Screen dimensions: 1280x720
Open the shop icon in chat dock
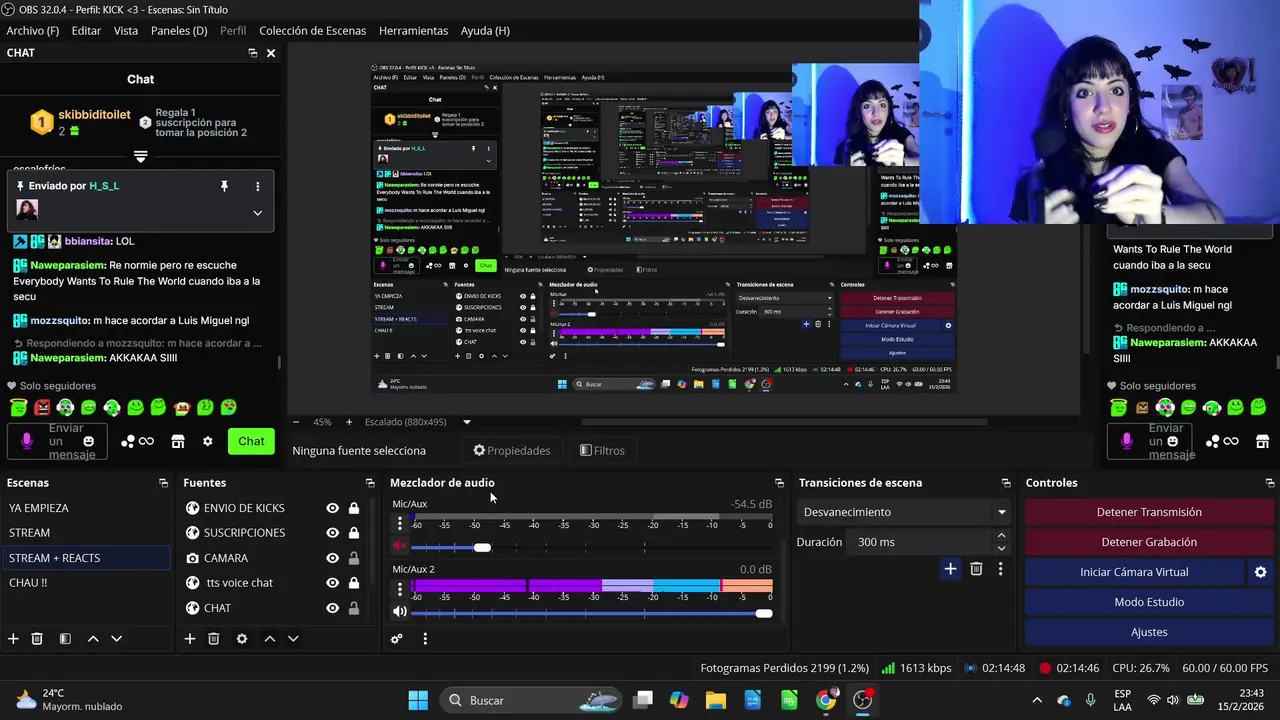(x=178, y=441)
